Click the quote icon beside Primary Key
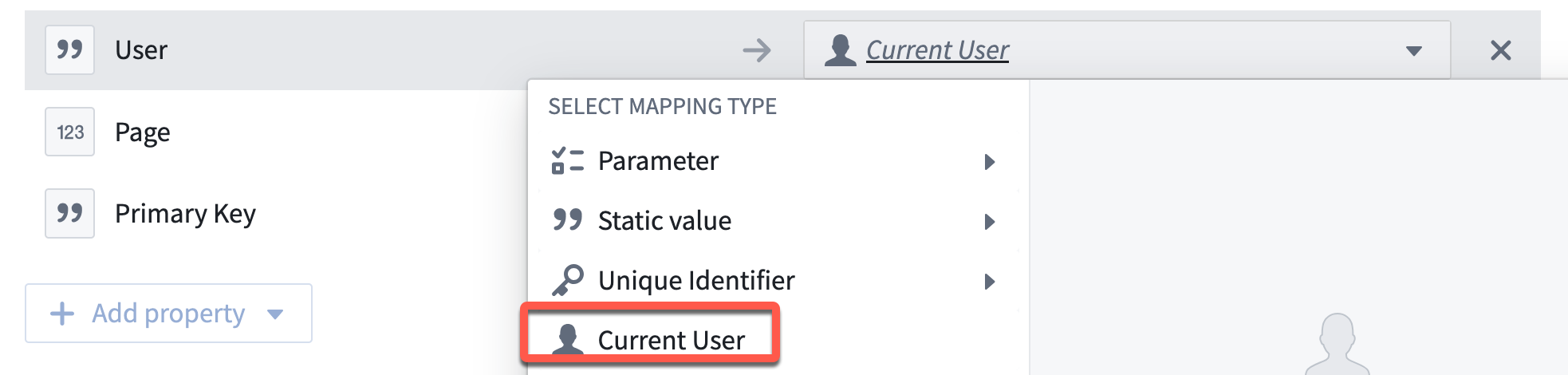Image resolution: width=1568 pixels, height=375 pixels. click(70, 213)
